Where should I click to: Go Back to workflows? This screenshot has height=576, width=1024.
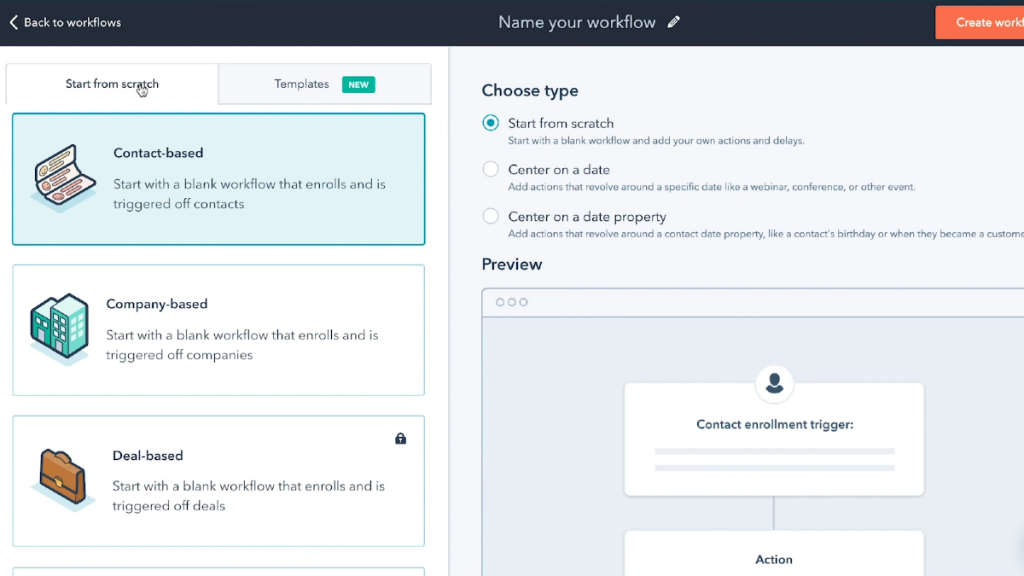coord(65,22)
